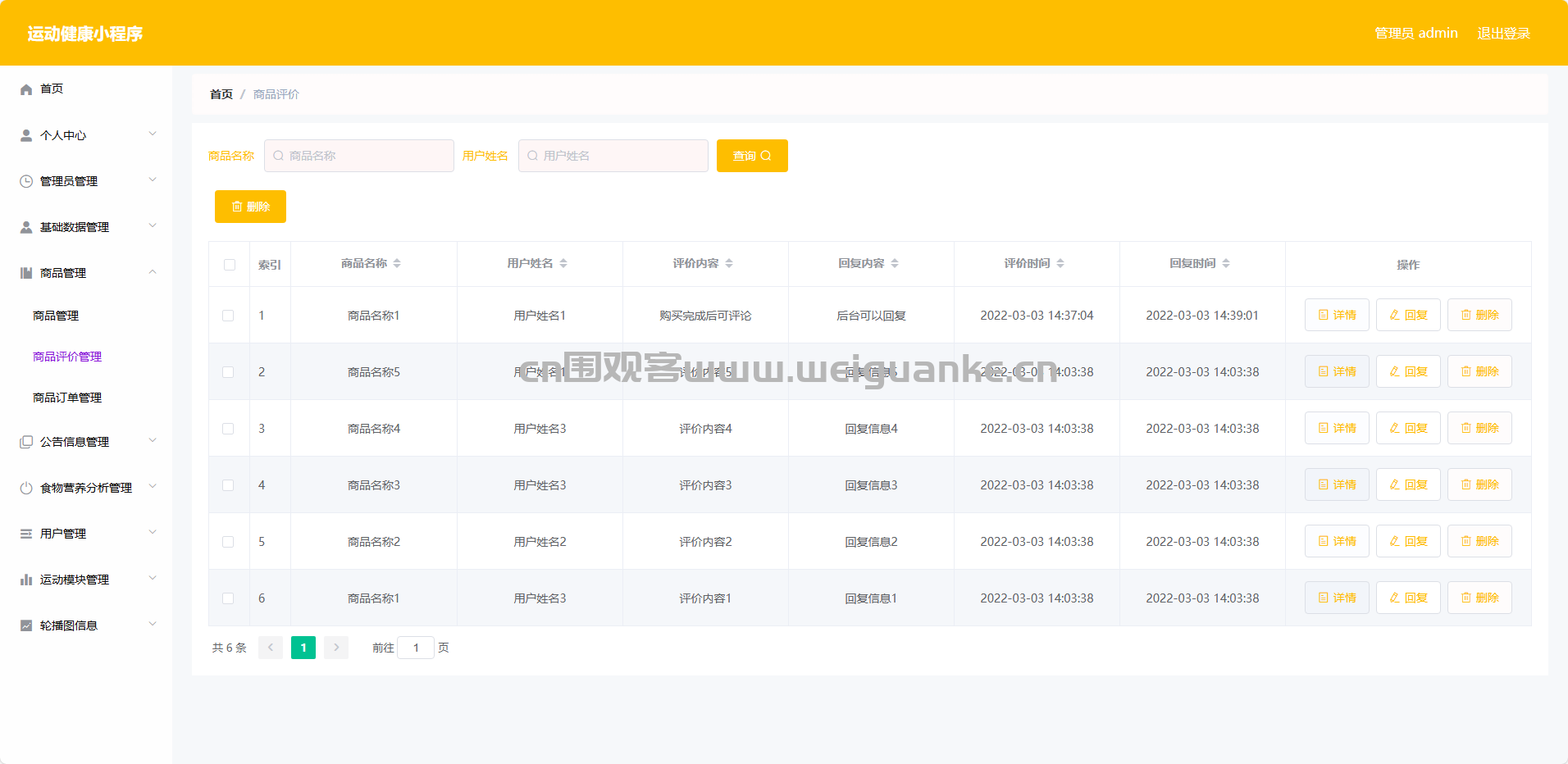The image size is (1568, 764).
Task: Click the power icon beside 食物营养分析管理
Action: click(x=26, y=488)
